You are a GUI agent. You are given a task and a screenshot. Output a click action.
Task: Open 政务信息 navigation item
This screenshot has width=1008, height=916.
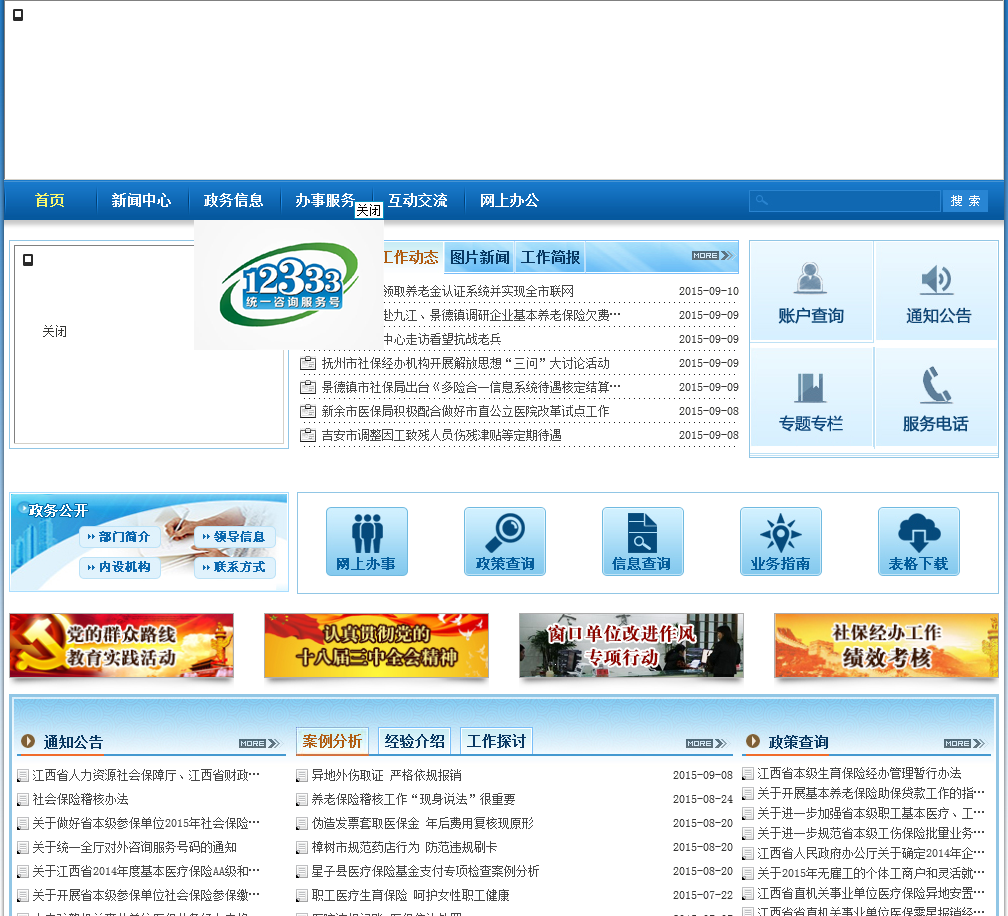(x=233, y=201)
